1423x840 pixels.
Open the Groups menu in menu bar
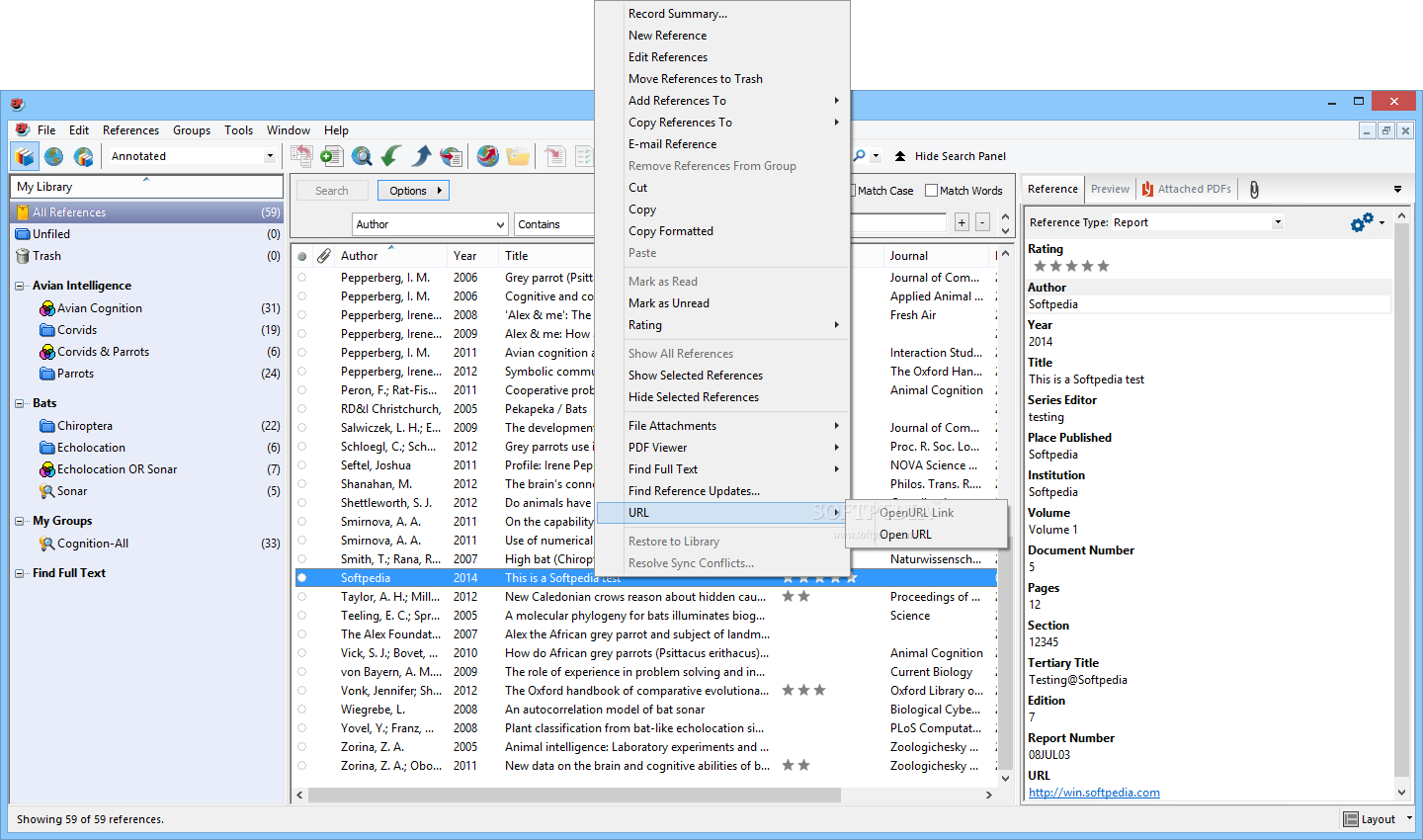pyautogui.click(x=192, y=130)
